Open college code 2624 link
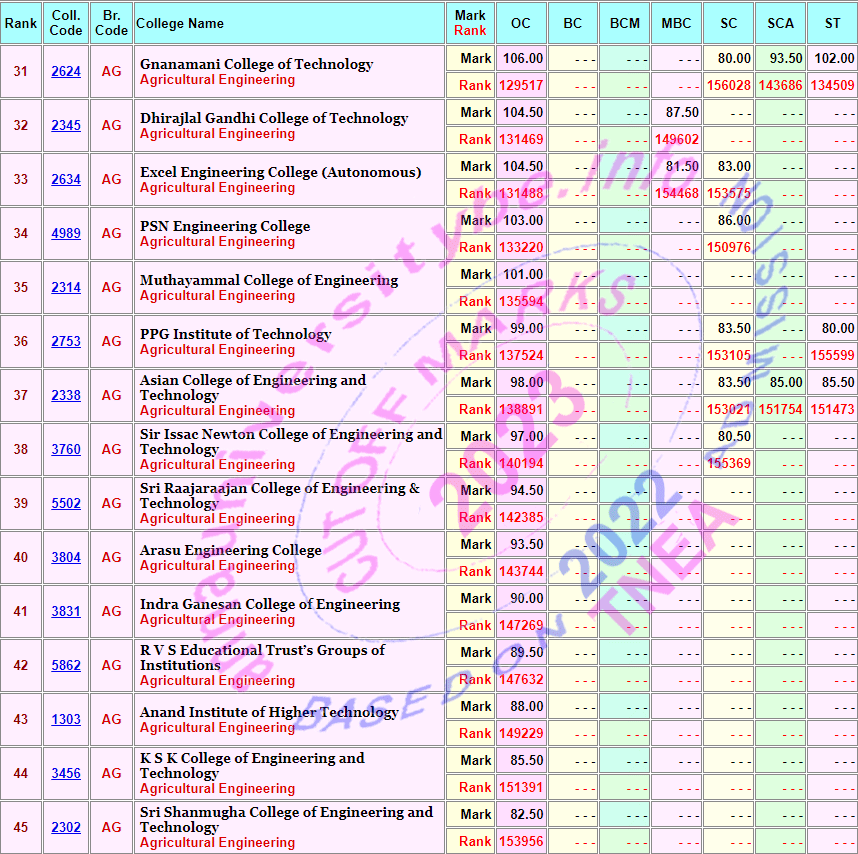Viewport: 858px width, 854px height. pyautogui.click(x=66, y=72)
